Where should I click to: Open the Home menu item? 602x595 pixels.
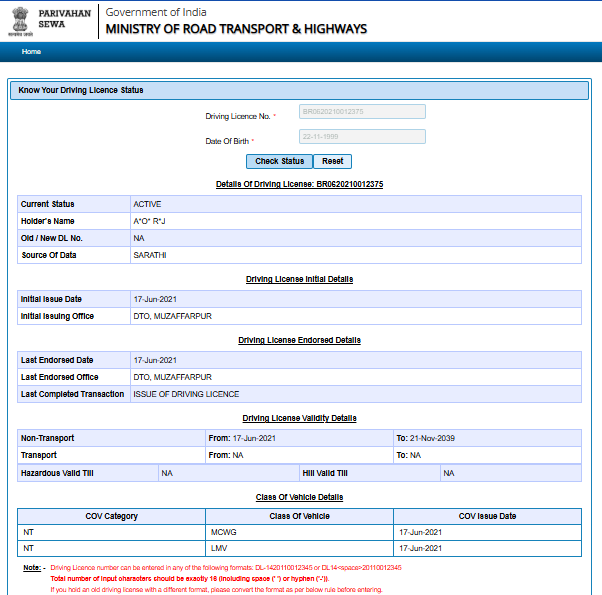click(31, 51)
